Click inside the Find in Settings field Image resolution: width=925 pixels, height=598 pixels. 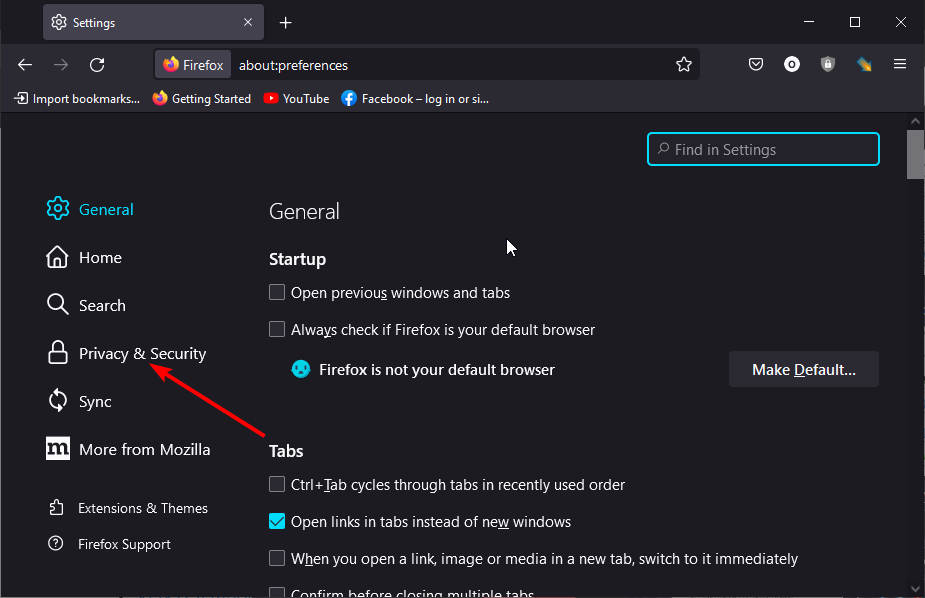pyautogui.click(x=763, y=149)
